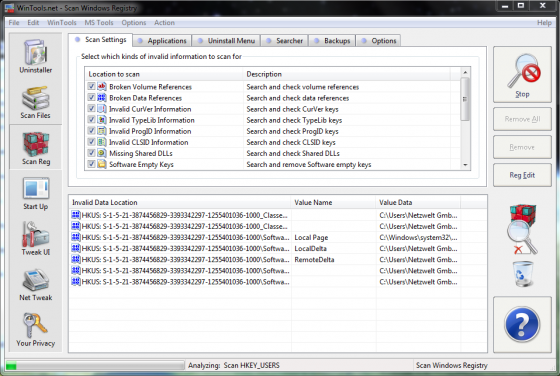Image resolution: width=560 pixels, height=376 pixels.
Task: Open the Net Tweak tool
Action: [x=36, y=285]
